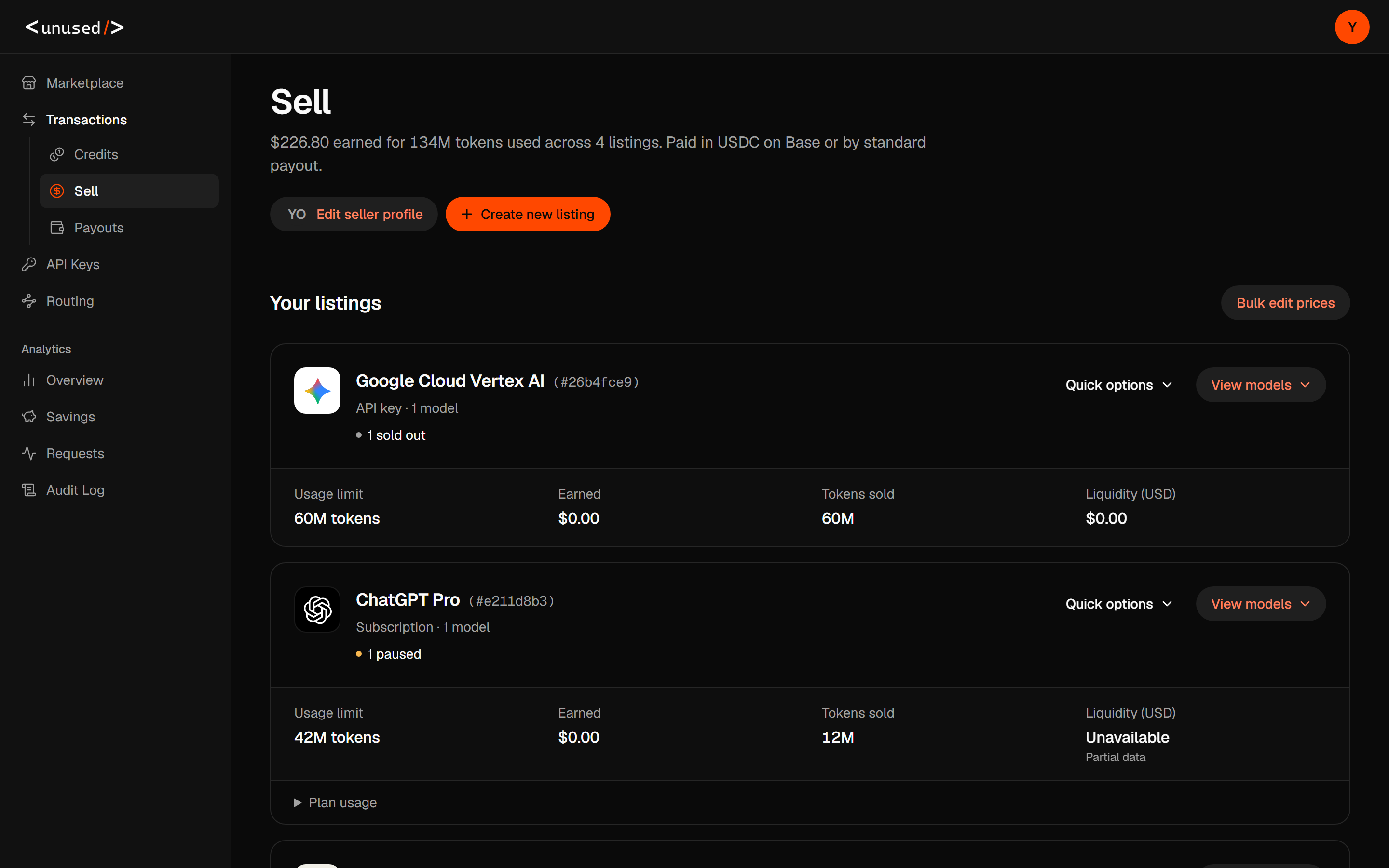The image size is (1389, 868).
Task: Click Create new listing button
Action: pos(528,214)
